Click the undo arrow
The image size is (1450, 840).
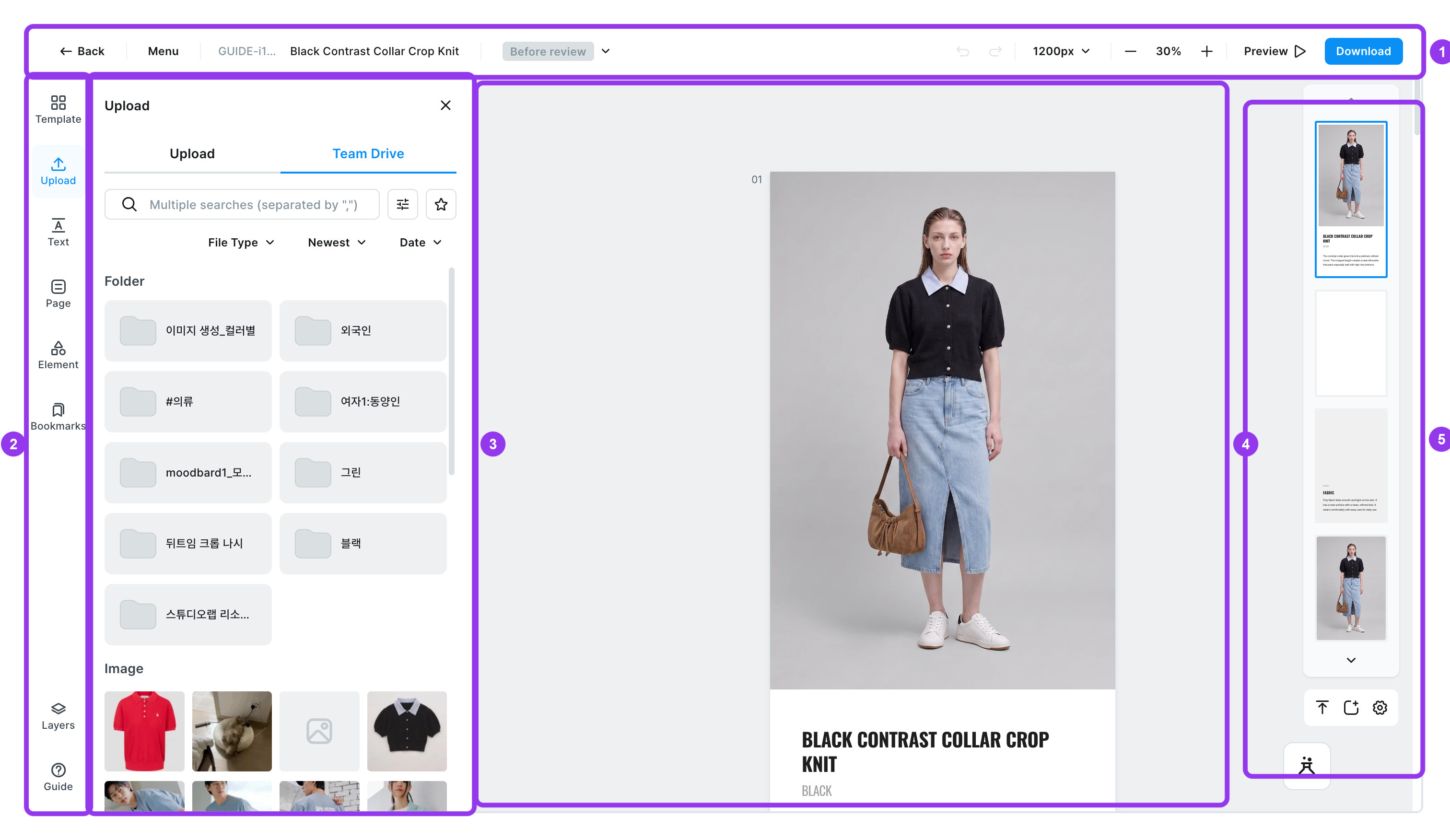coord(963,51)
